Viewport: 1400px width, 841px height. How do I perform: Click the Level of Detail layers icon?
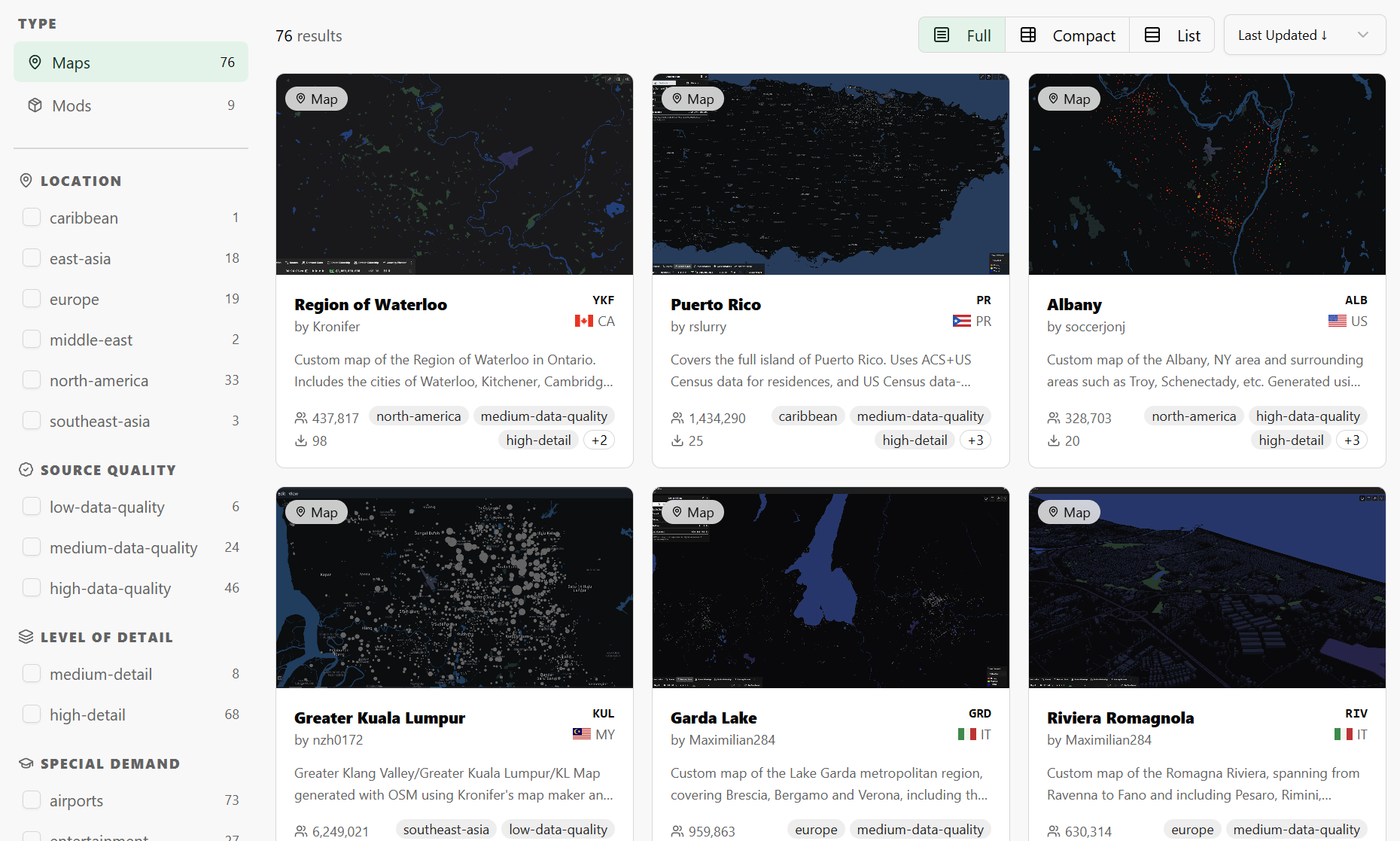coord(26,636)
